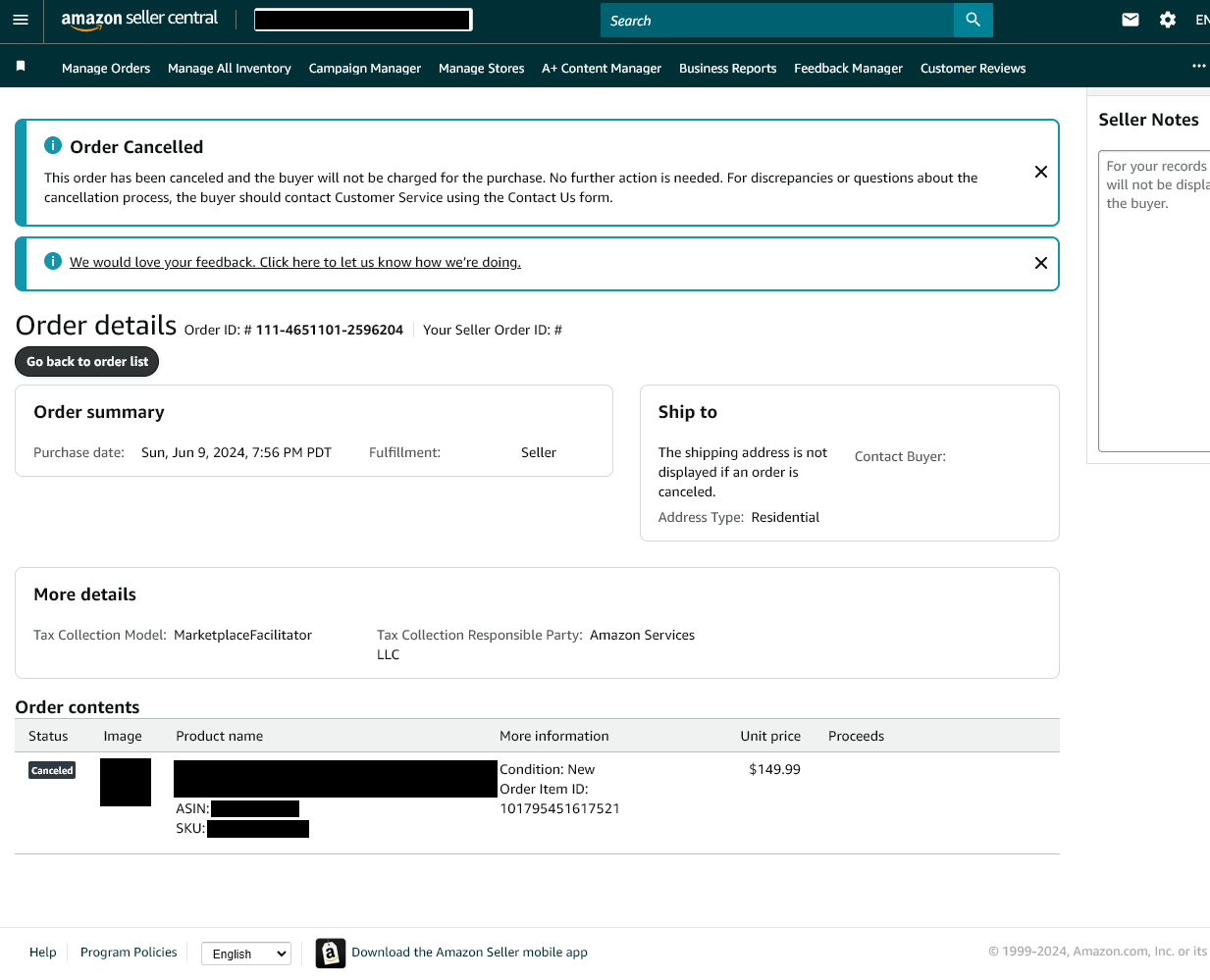Viewport: 1210px width, 980px height.
Task: Click the Seller fulfillment value
Action: [x=539, y=452]
